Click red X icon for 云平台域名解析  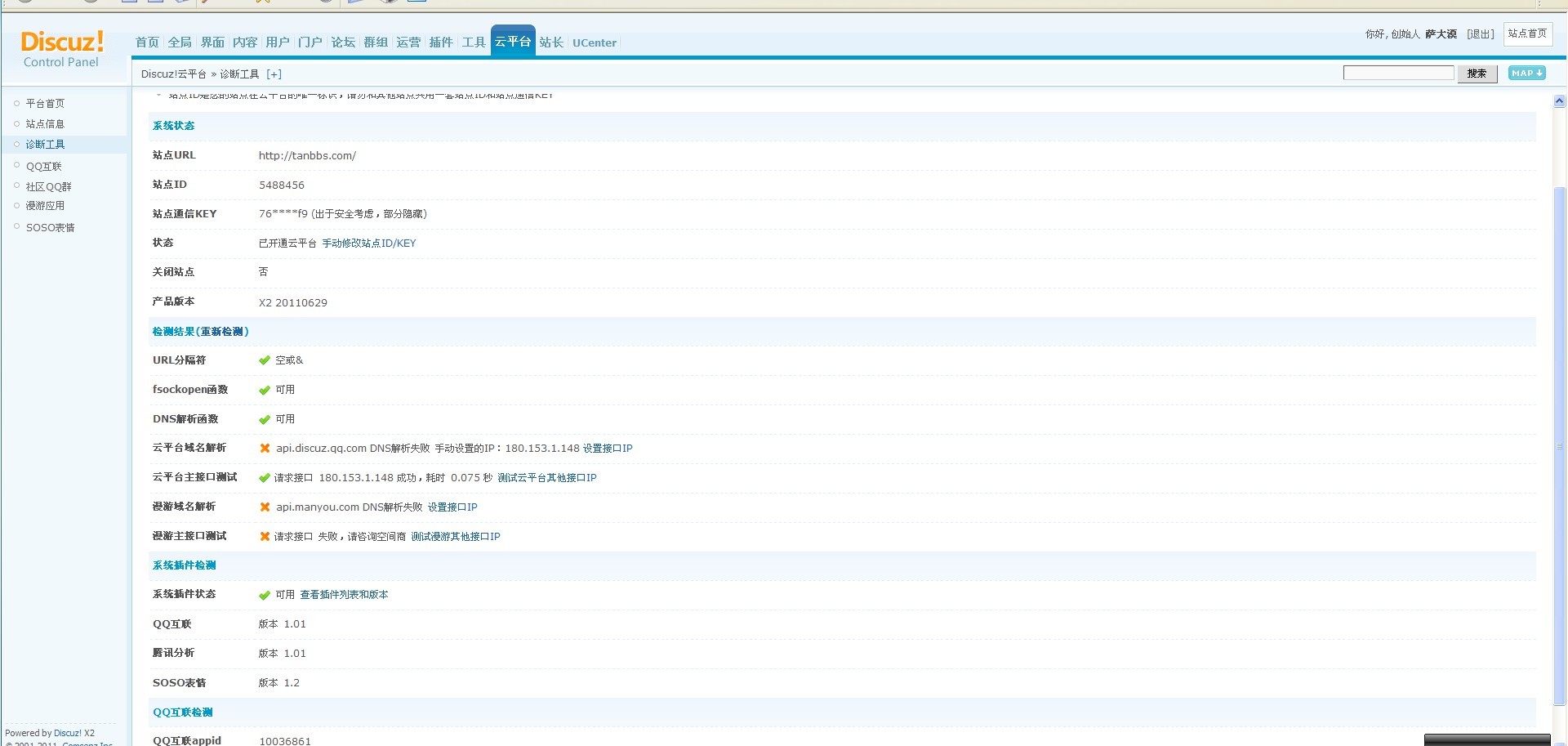(265, 448)
